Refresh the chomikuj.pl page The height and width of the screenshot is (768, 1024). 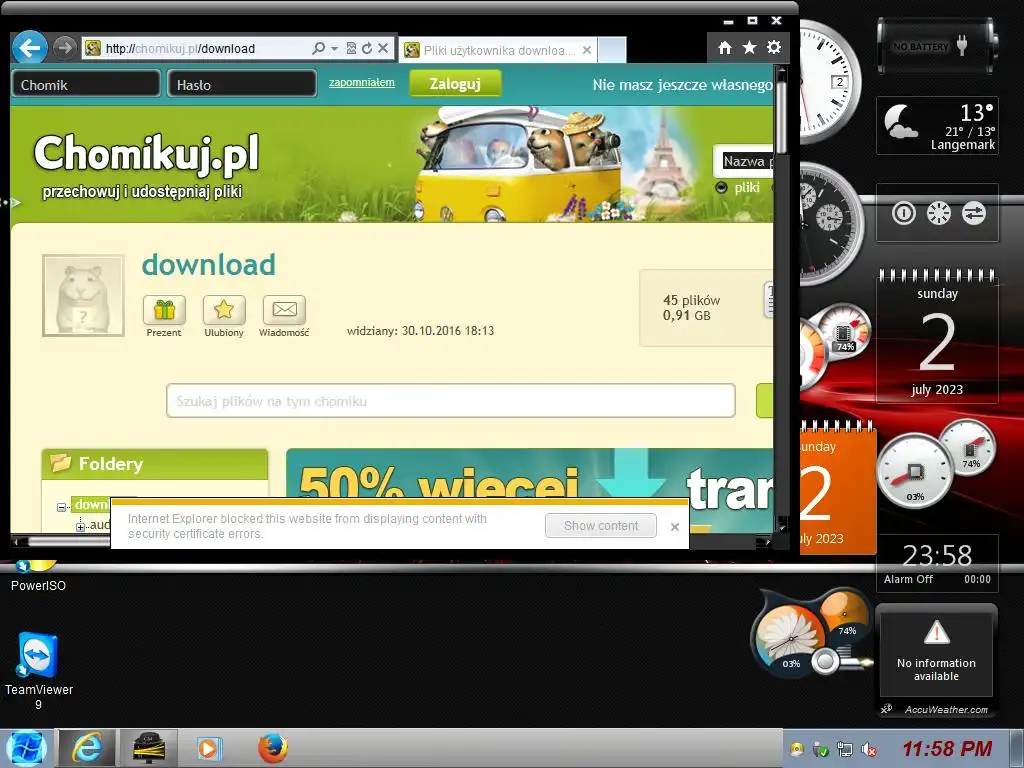click(x=367, y=48)
